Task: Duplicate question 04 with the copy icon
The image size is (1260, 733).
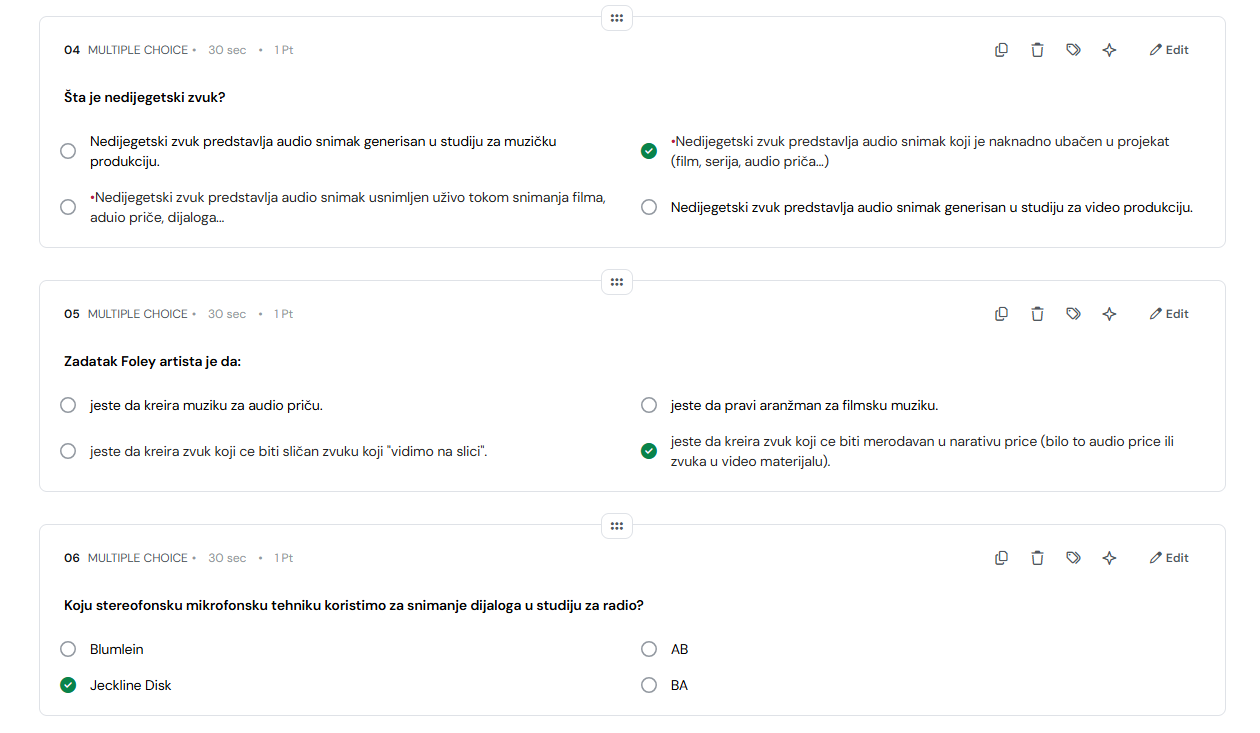Action: coord(1001,50)
